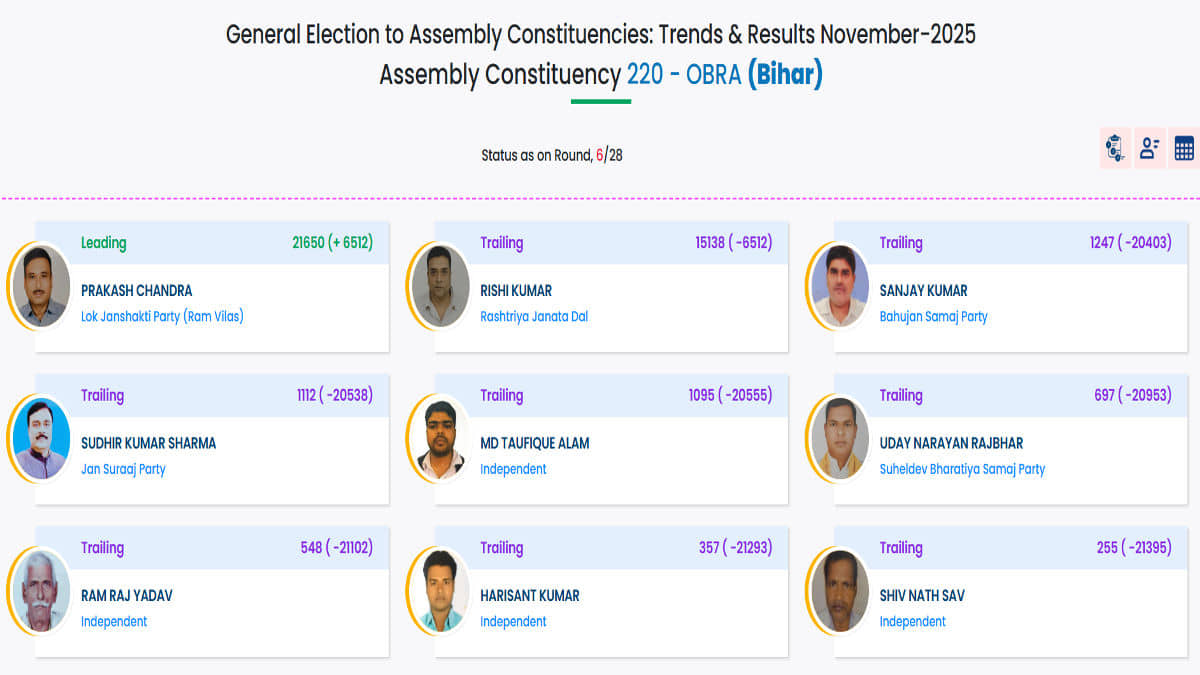Screen dimensions: 1200x675
Task: Click Shiv Nath Sav's photo
Action: [x=840, y=591]
